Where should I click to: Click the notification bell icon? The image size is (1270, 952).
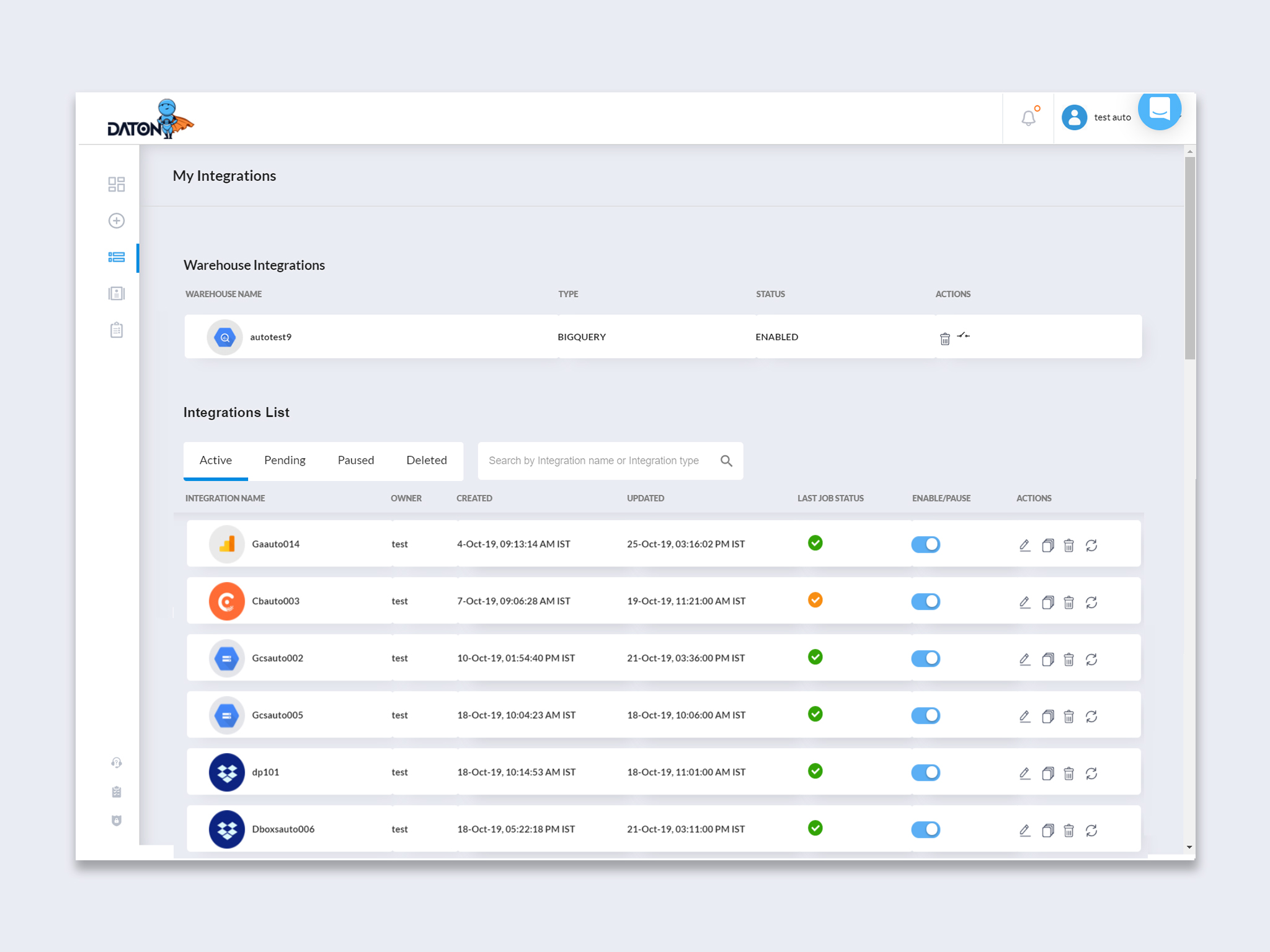tap(1028, 118)
